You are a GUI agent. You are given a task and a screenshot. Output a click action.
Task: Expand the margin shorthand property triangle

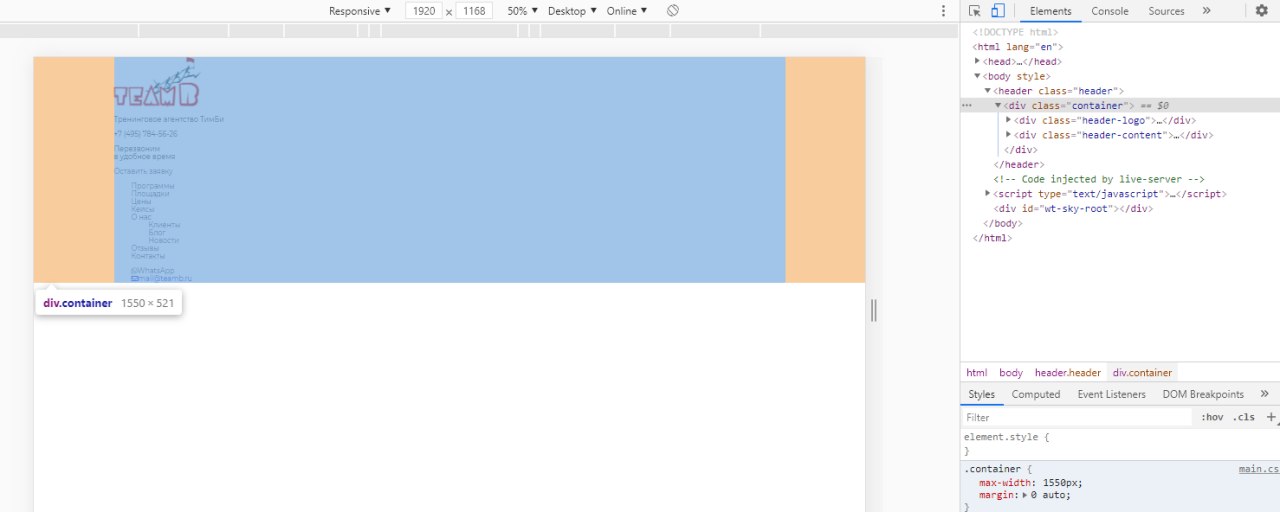pyautogui.click(x=1024, y=494)
